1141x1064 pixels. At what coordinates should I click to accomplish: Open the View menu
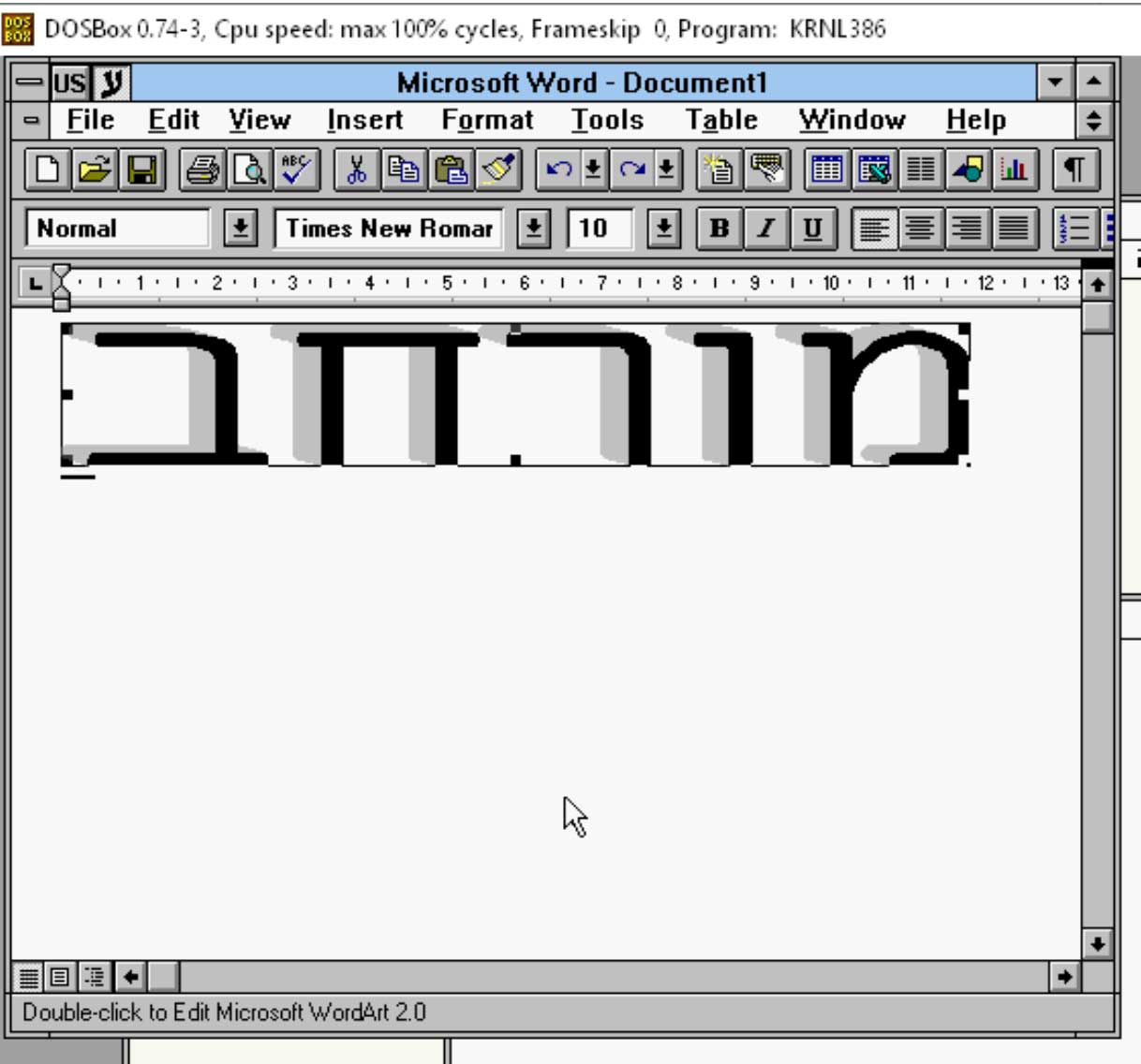(259, 120)
